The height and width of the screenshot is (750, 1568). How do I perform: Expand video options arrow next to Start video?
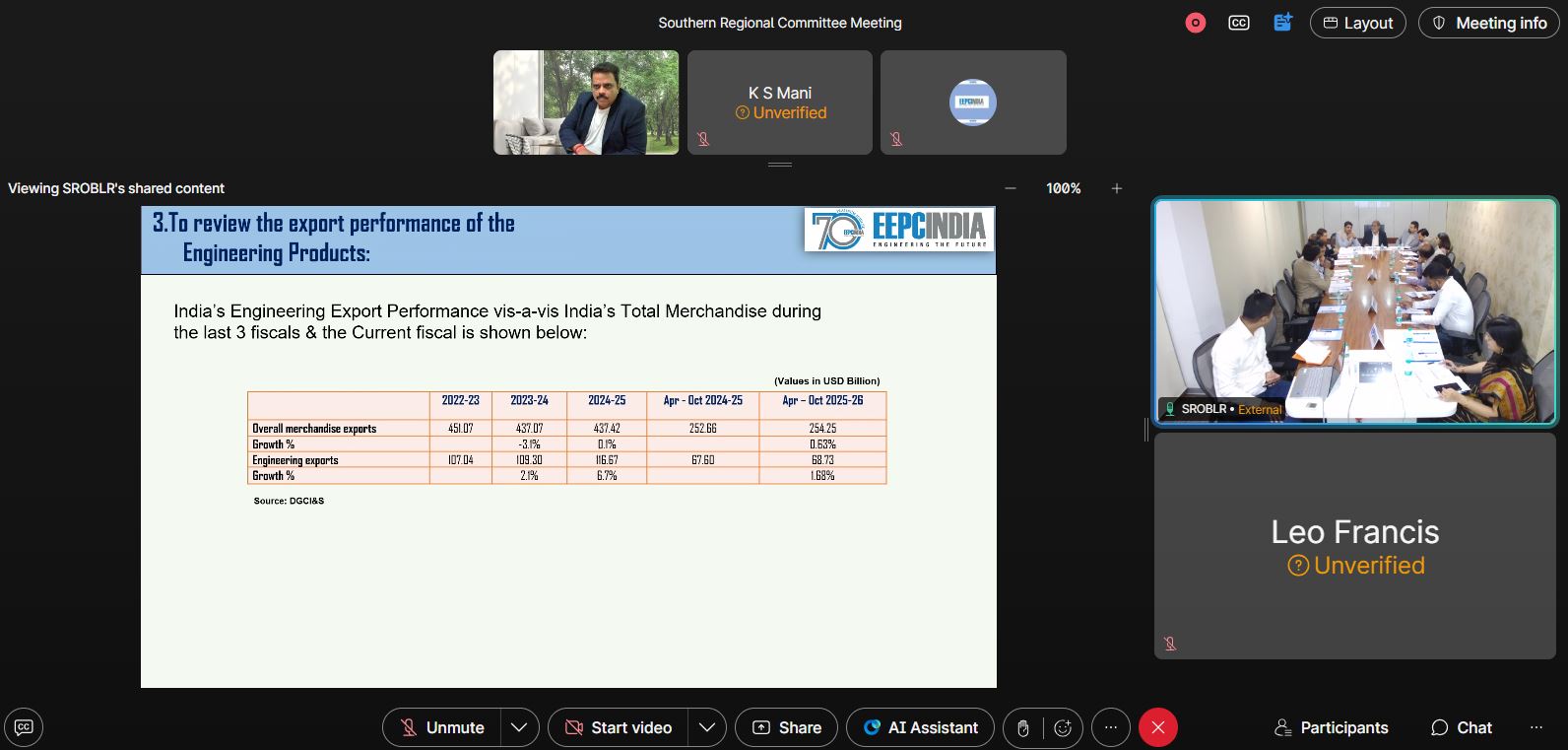pyautogui.click(x=707, y=728)
